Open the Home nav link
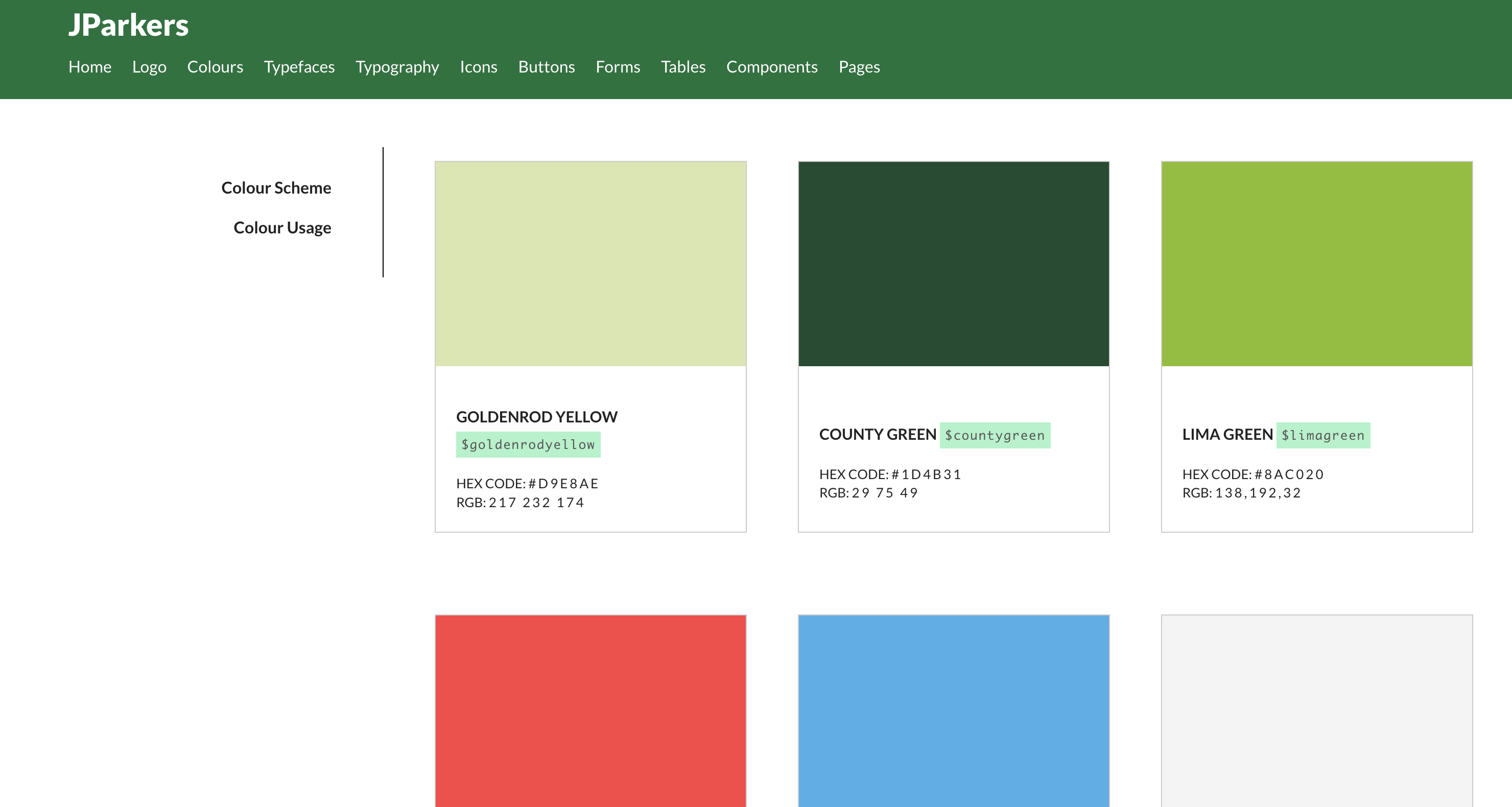Image resolution: width=1512 pixels, height=807 pixels. (x=90, y=67)
